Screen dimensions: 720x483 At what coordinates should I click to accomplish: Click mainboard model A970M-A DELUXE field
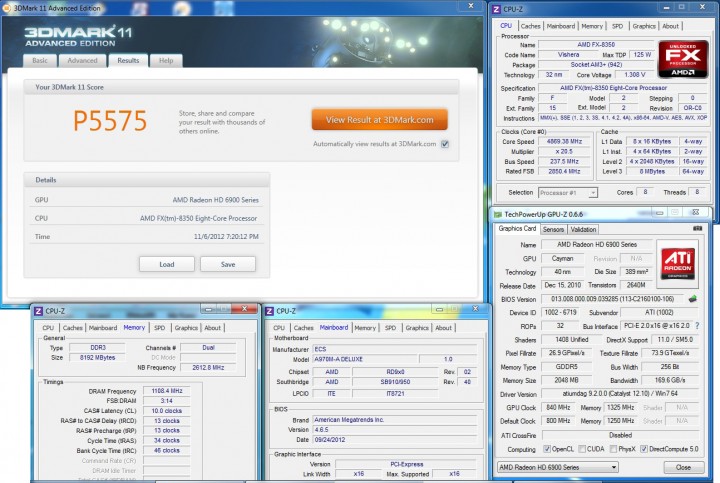click(x=365, y=359)
